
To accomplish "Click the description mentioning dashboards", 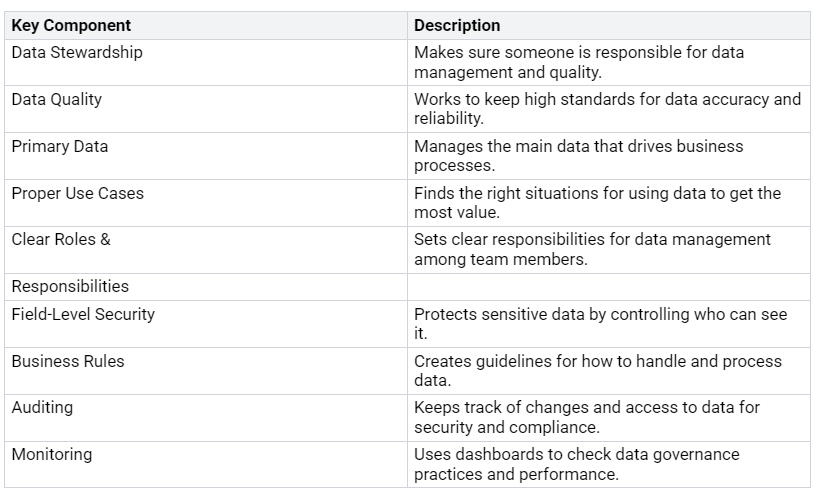I will (x=576, y=464).
